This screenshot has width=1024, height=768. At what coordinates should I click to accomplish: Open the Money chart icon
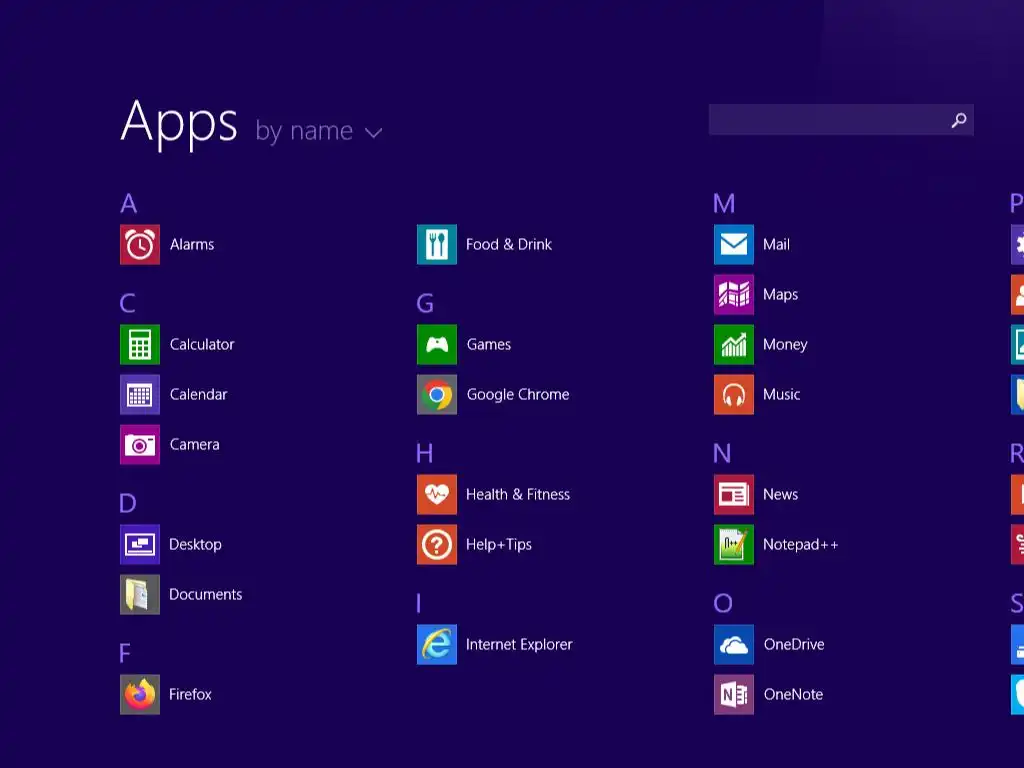click(734, 345)
